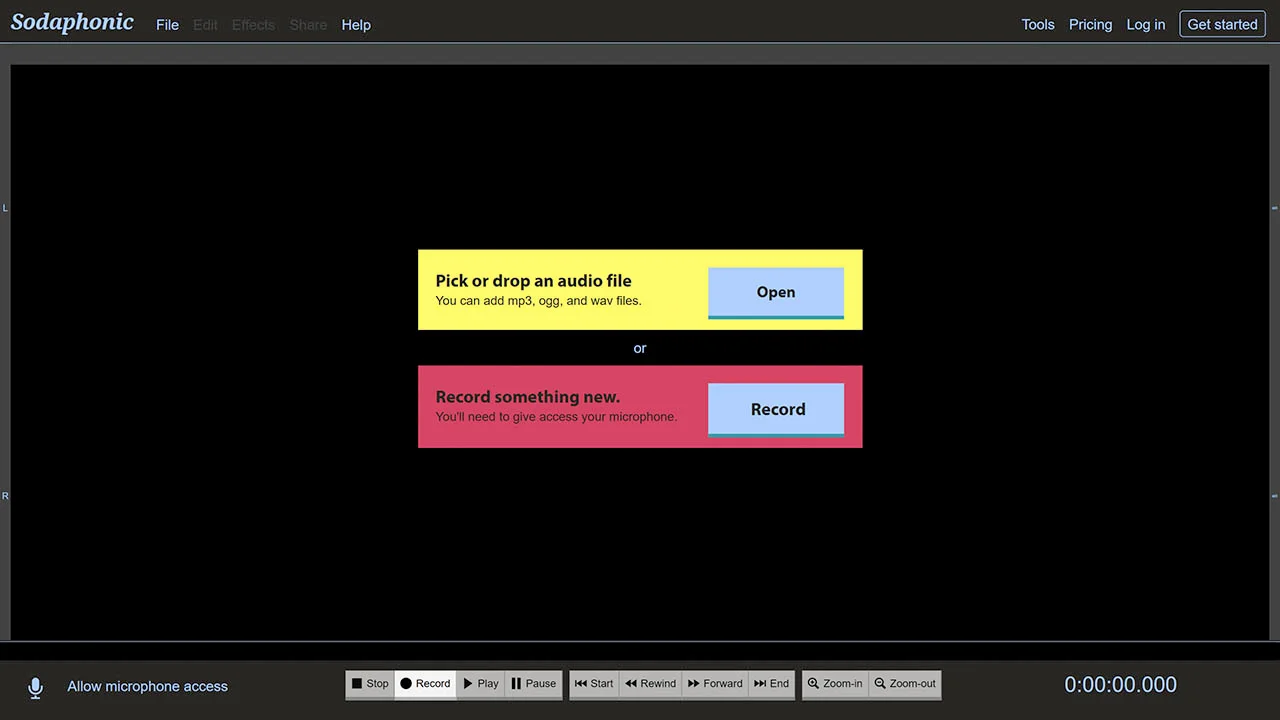View the Pricing page
This screenshot has width=1280, height=720.
click(1090, 25)
